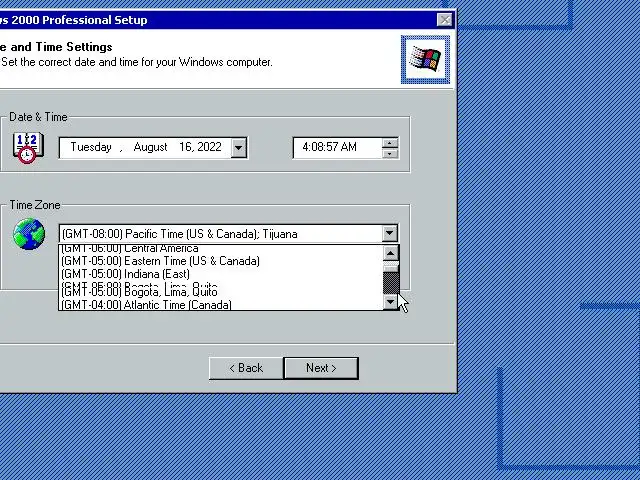The height and width of the screenshot is (480, 640).
Task: Decrease time with the down spinner
Action: pos(390,153)
